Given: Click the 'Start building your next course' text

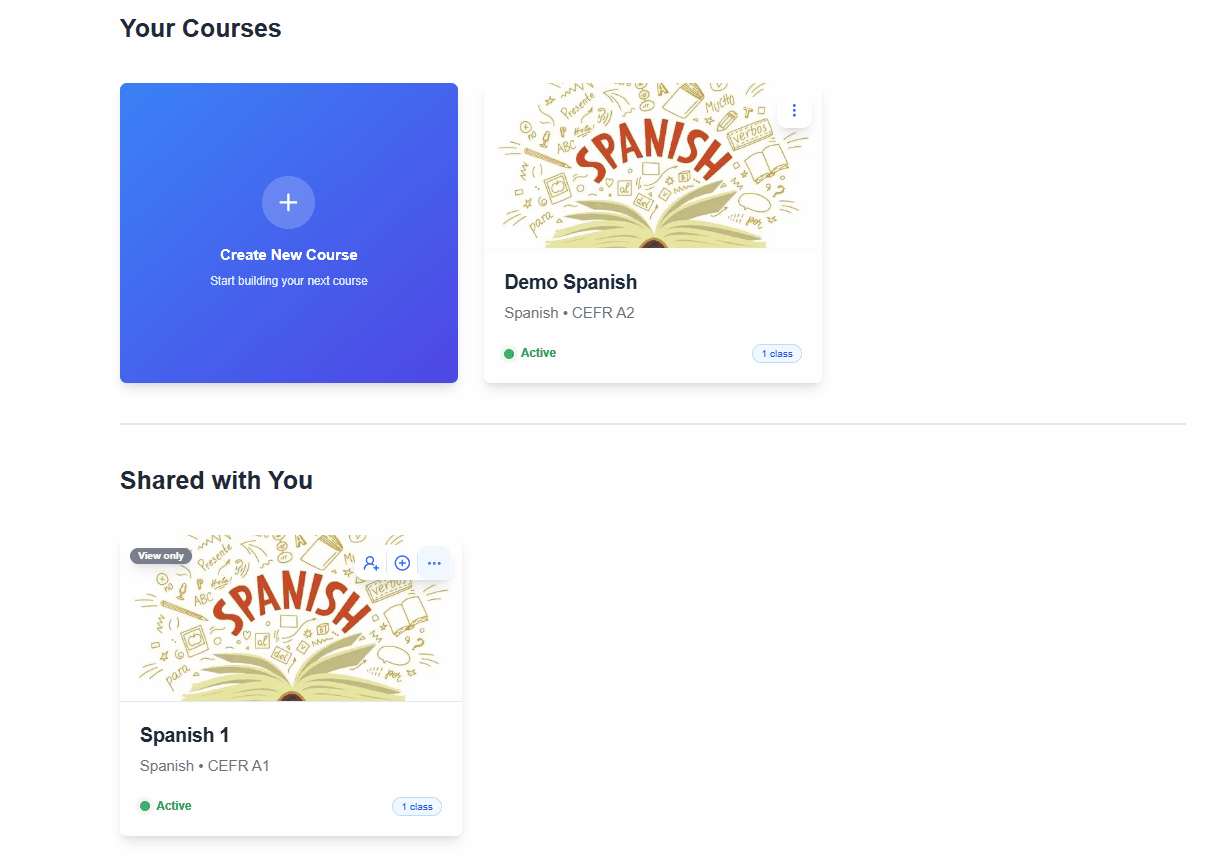Looking at the screenshot, I should [289, 281].
